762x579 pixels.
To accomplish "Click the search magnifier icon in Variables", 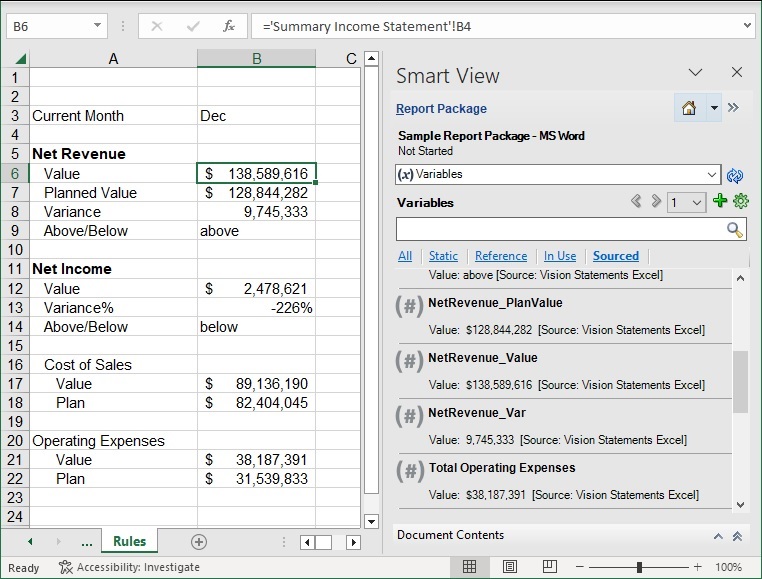I will click(734, 229).
